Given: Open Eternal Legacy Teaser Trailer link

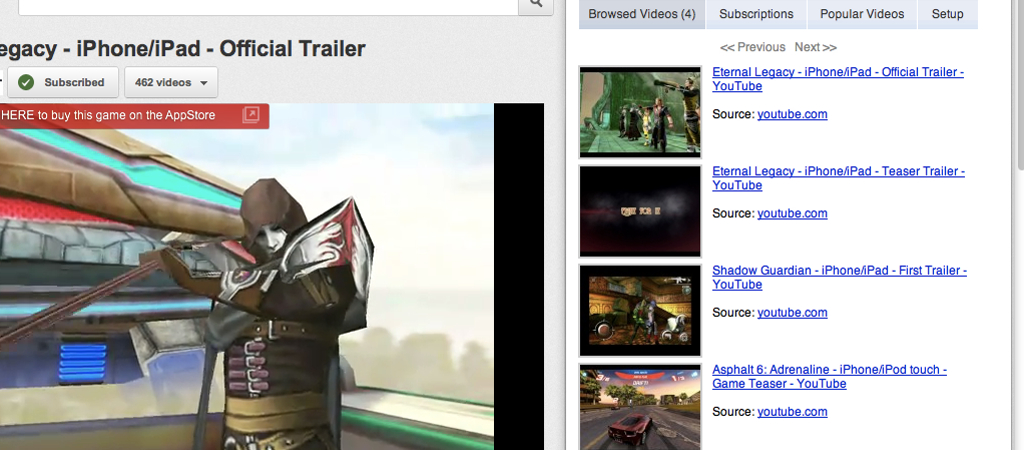Looking at the screenshot, I should tap(839, 178).
